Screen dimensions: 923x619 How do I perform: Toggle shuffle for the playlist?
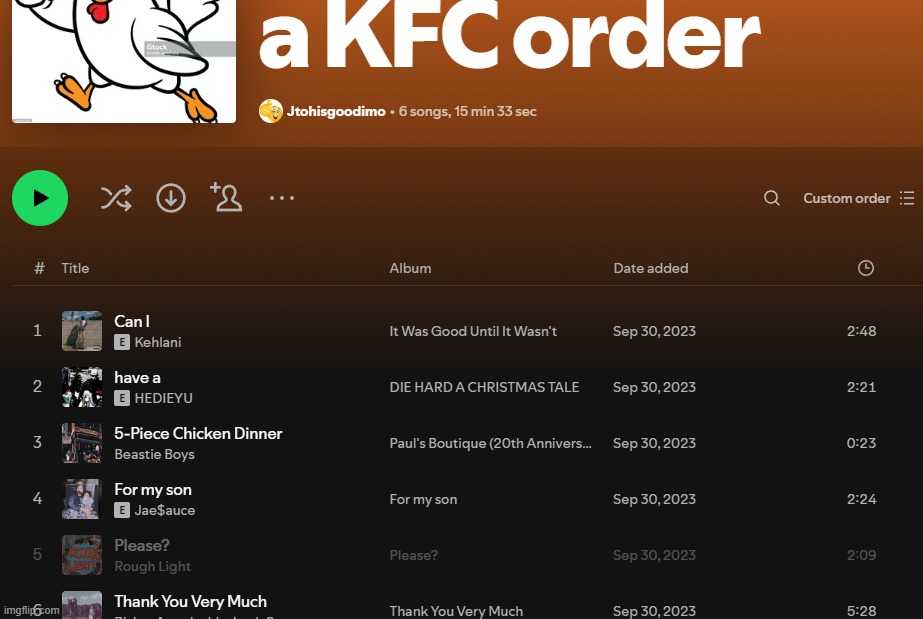point(116,198)
